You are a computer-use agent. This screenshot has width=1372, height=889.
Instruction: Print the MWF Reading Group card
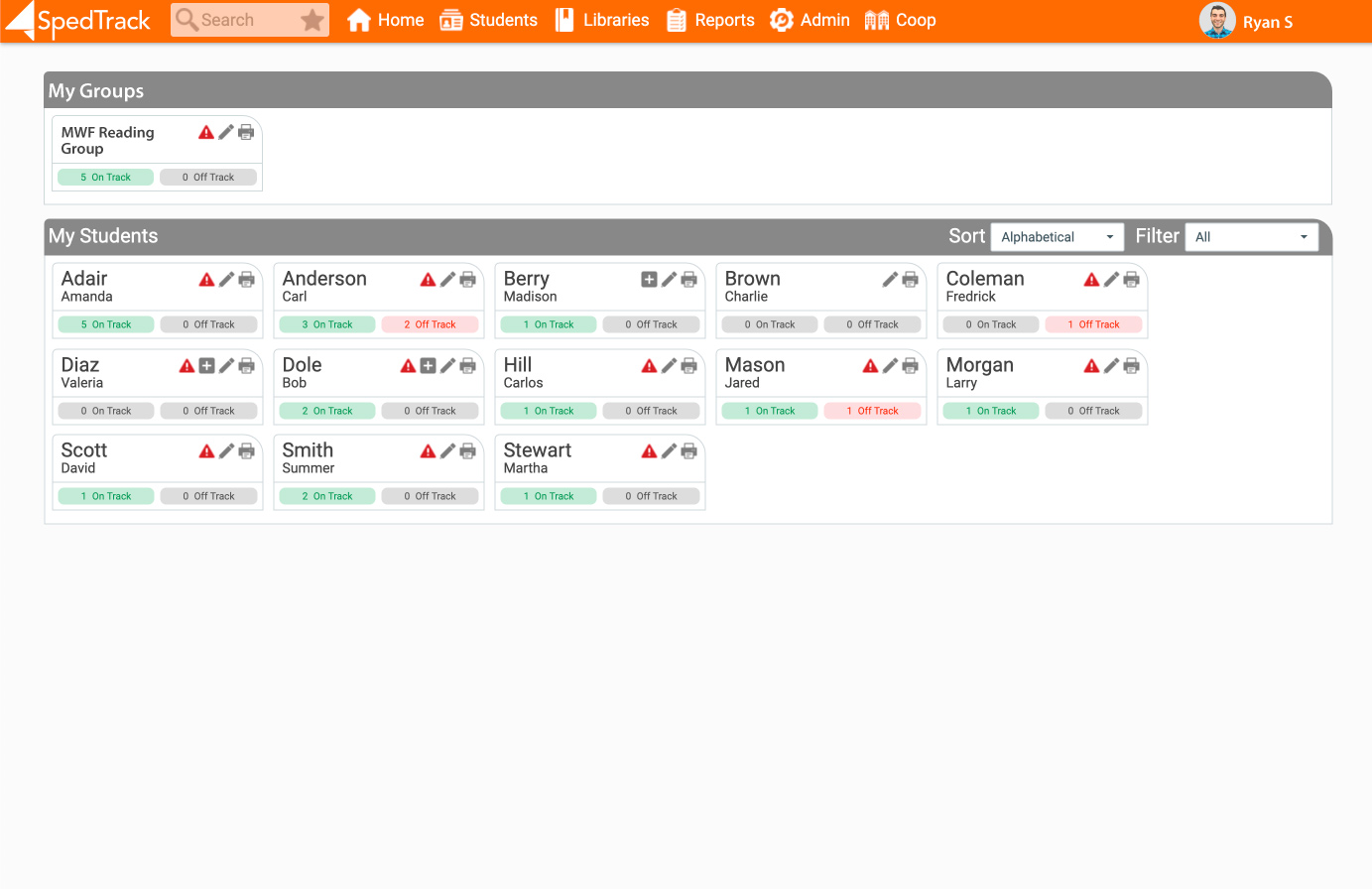[246, 132]
